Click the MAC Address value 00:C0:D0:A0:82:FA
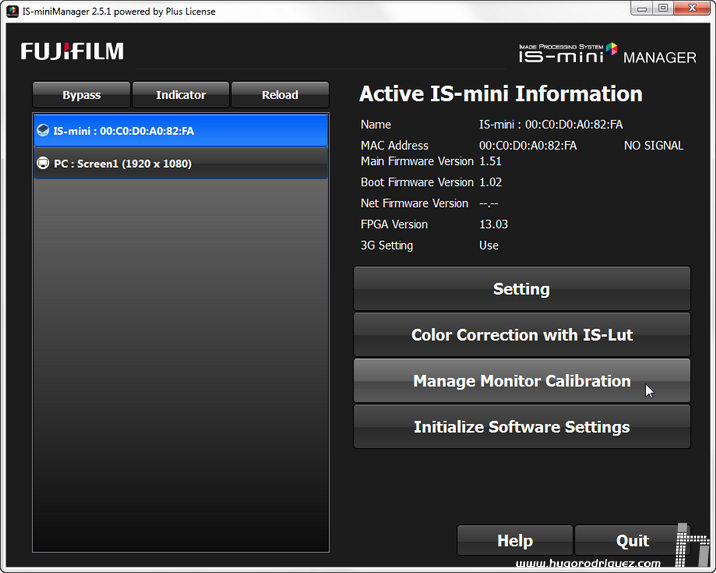This screenshot has height=573, width=716. [528, 146]
